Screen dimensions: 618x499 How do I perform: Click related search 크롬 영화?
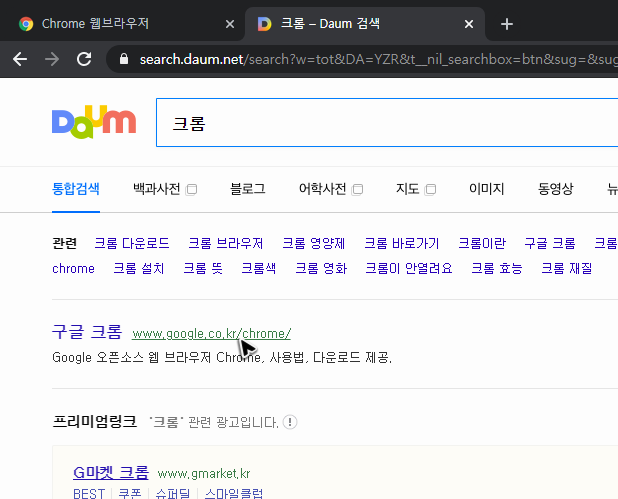(x=321, y=269)
